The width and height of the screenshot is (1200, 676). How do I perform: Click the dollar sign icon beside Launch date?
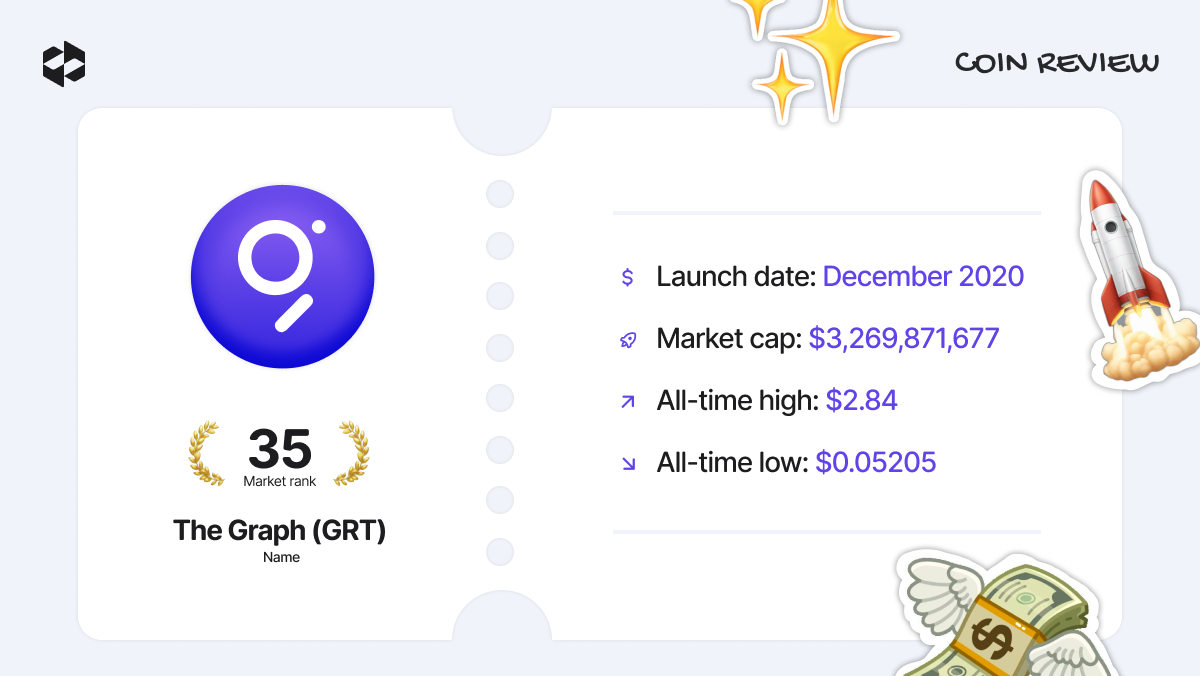tap(627, 277)
